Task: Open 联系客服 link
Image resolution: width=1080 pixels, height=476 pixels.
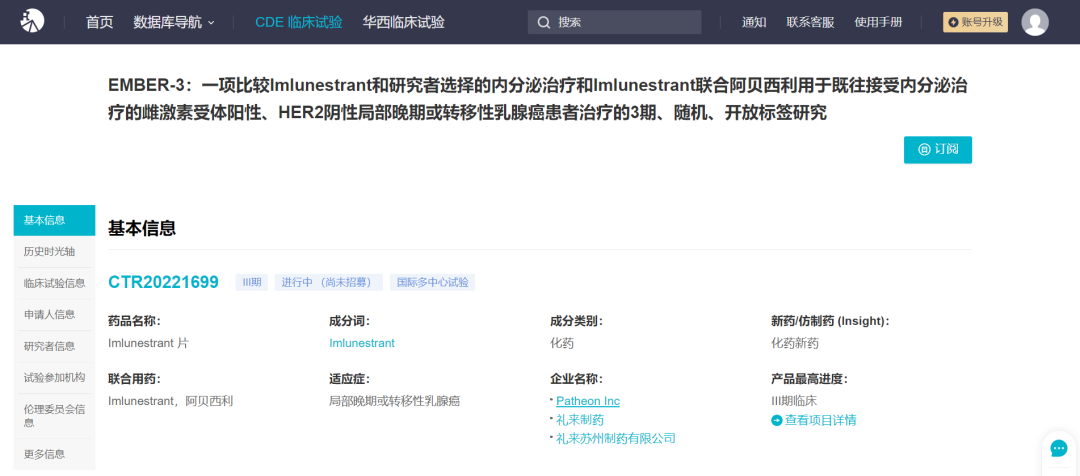Action: [810, 22]
